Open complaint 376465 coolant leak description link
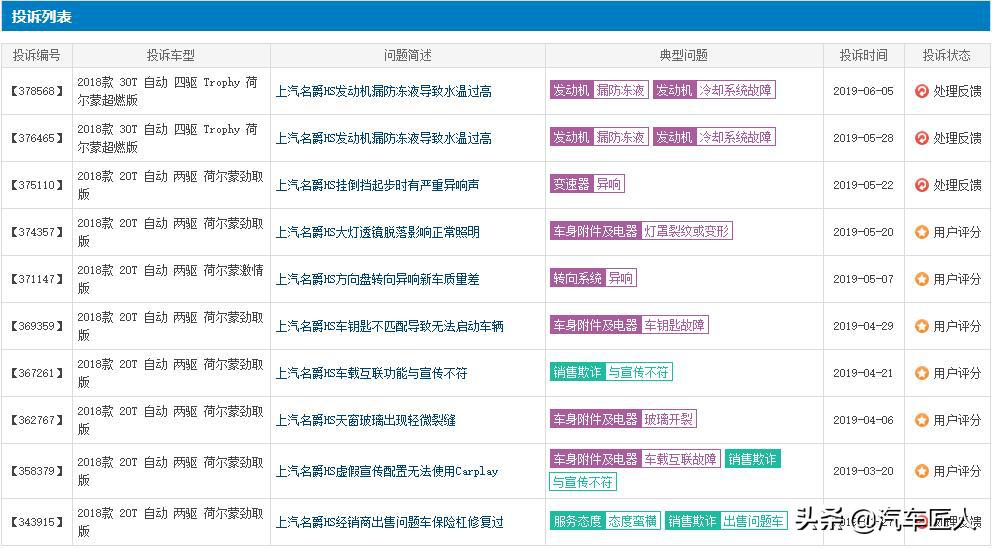The image size is (993, 548). coord(383,138)
